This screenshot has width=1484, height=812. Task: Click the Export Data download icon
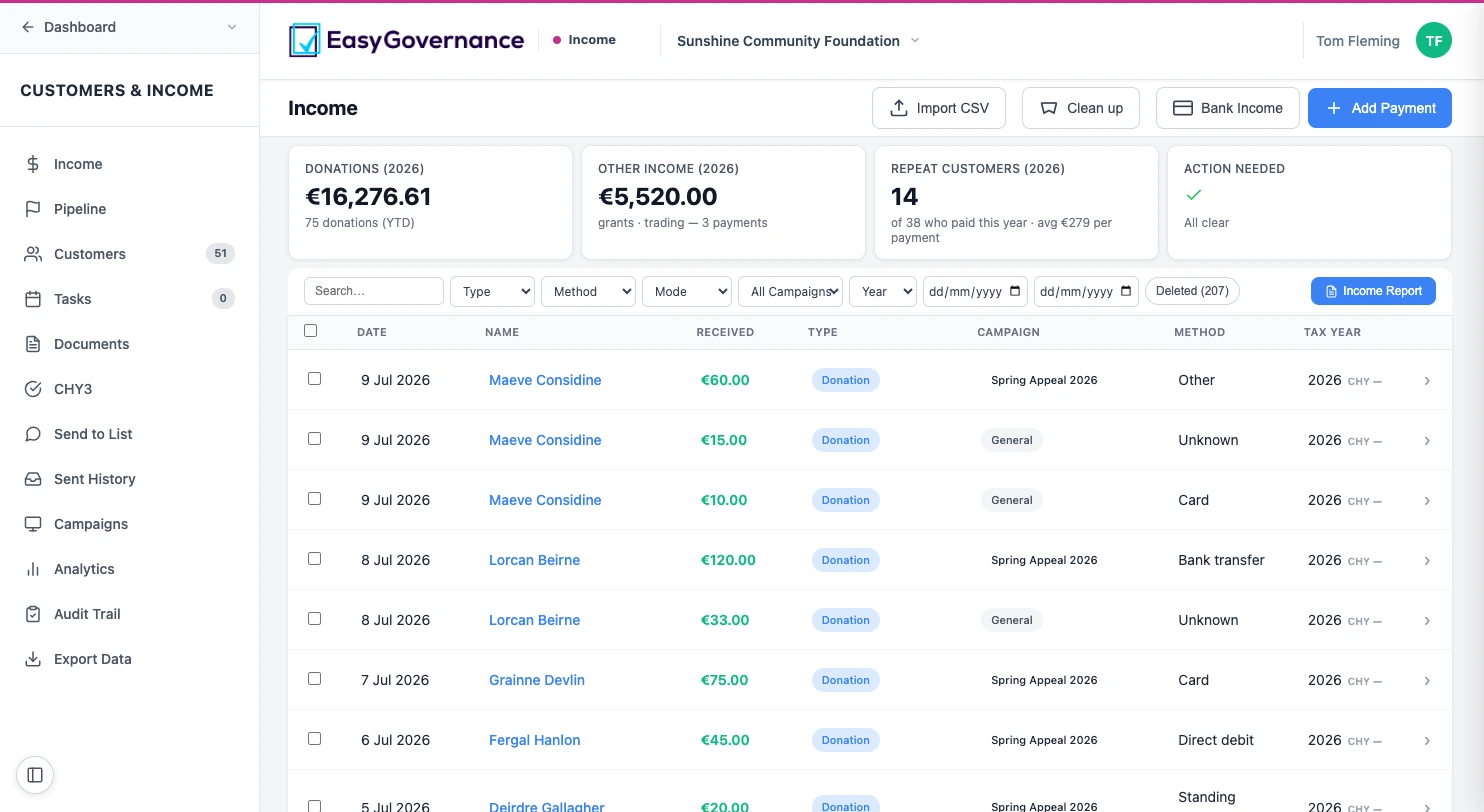pos(33,659)
